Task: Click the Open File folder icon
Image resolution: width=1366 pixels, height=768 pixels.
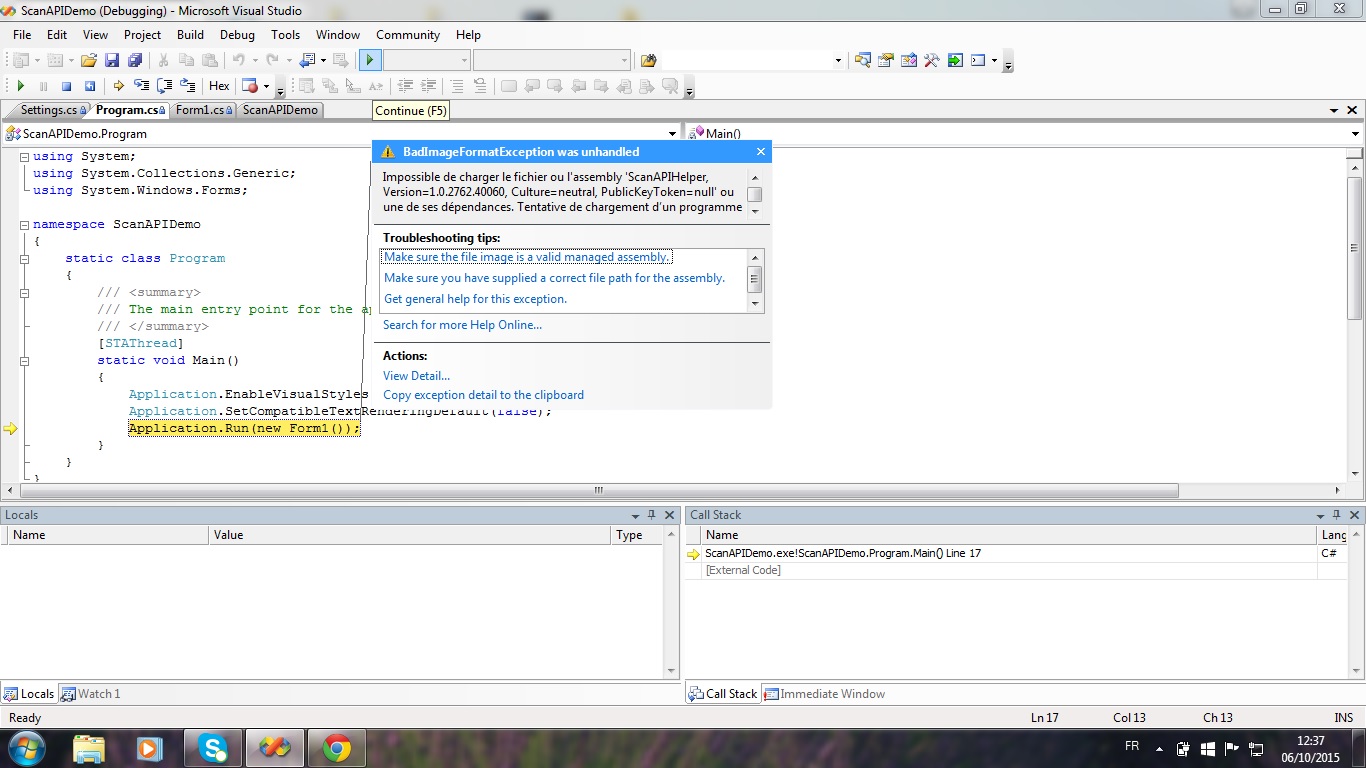Action: (x=89, y=61)
